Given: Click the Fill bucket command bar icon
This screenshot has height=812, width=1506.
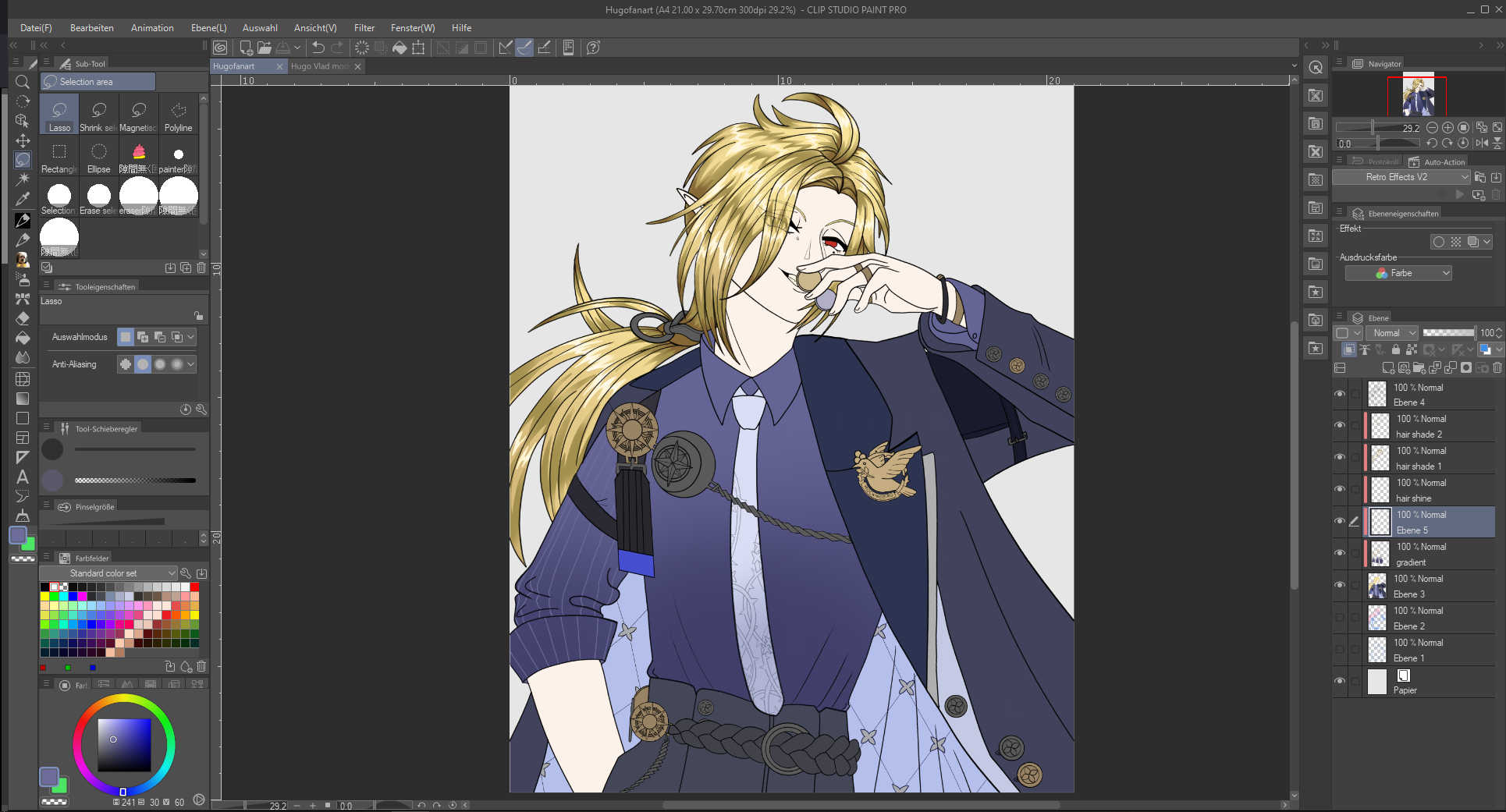Looking at the screenshot, I should 400,48.
